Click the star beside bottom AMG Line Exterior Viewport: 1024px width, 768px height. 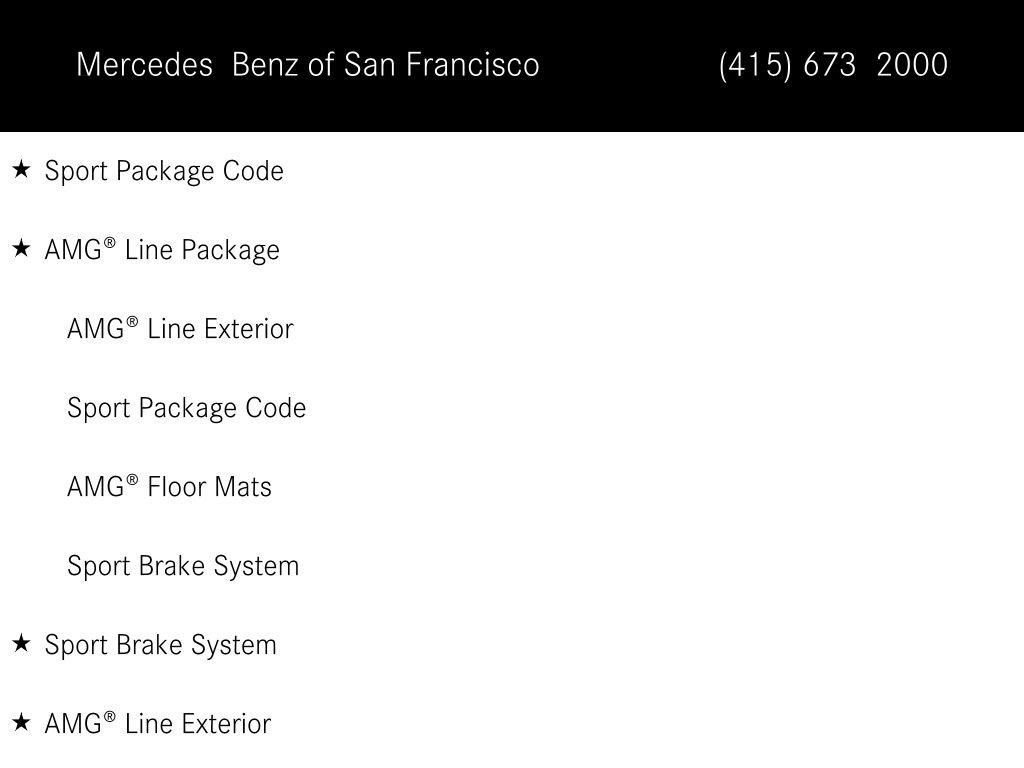[22, 723]
